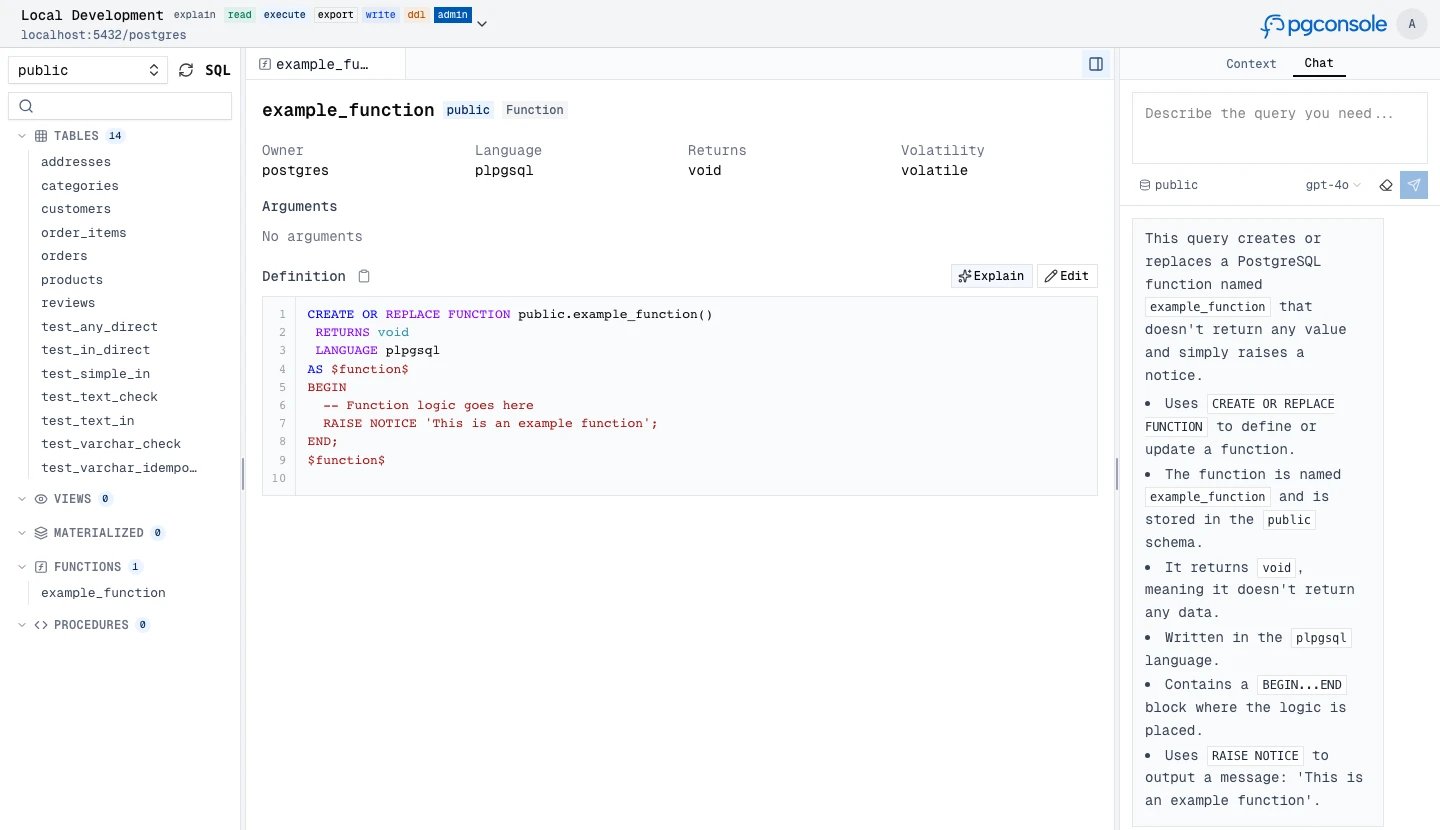The width and height of the screenshot is (1440, 830).
Task: Click the user avatar A
Action: point(1412,24)
